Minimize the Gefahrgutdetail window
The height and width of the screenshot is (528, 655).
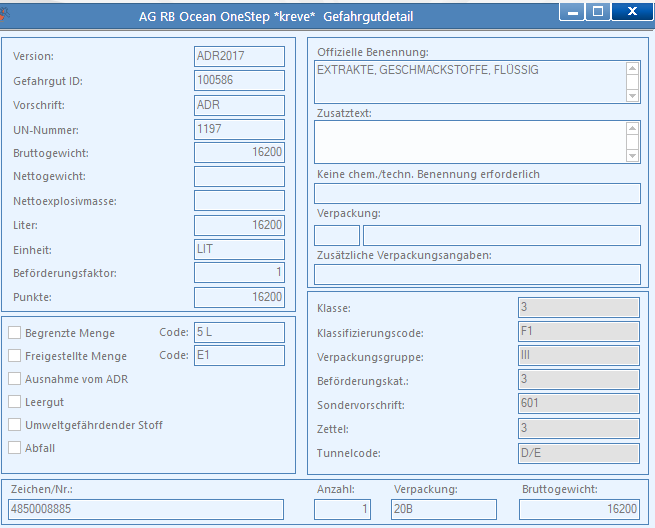572,13
